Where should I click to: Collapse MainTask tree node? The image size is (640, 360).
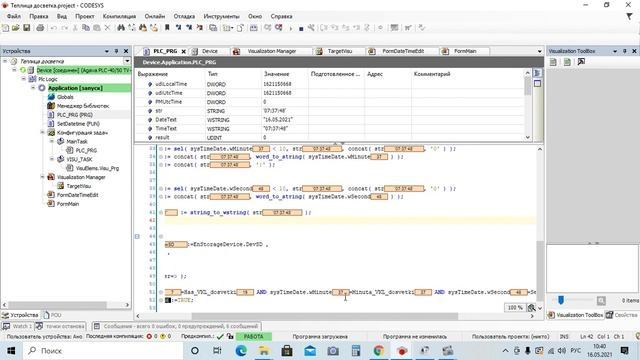(x=52, y=141)
